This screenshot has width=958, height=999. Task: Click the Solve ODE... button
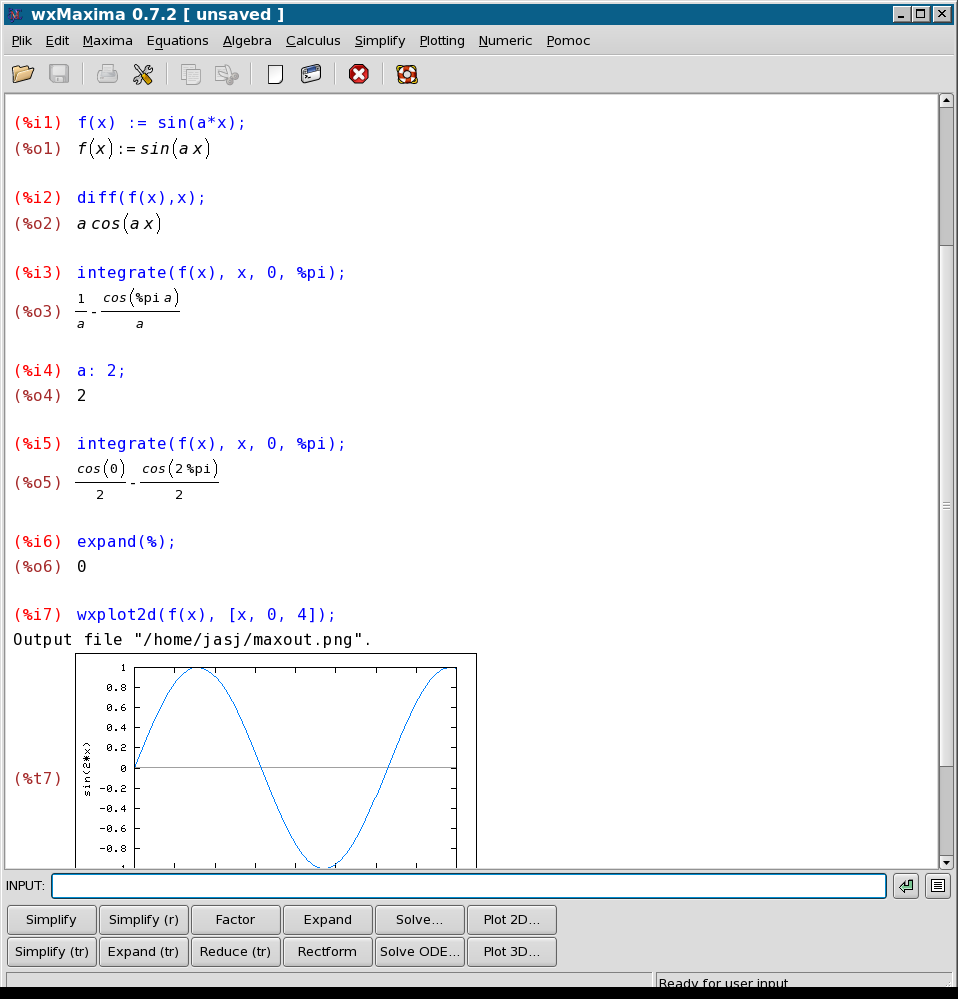420,952
